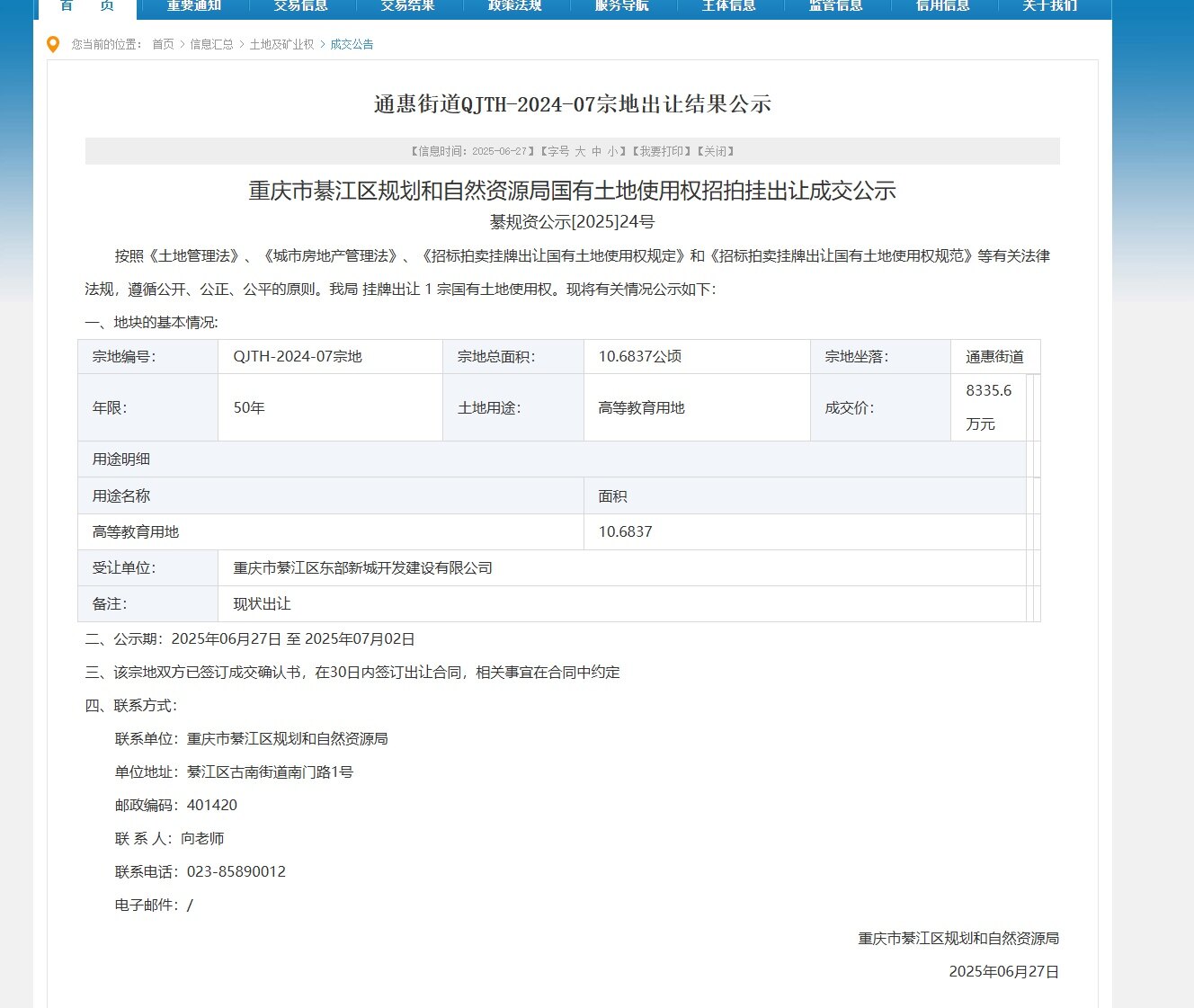1194x1008 pixels.
Task: Set font size to 中
Action: [x=596, y=152]
